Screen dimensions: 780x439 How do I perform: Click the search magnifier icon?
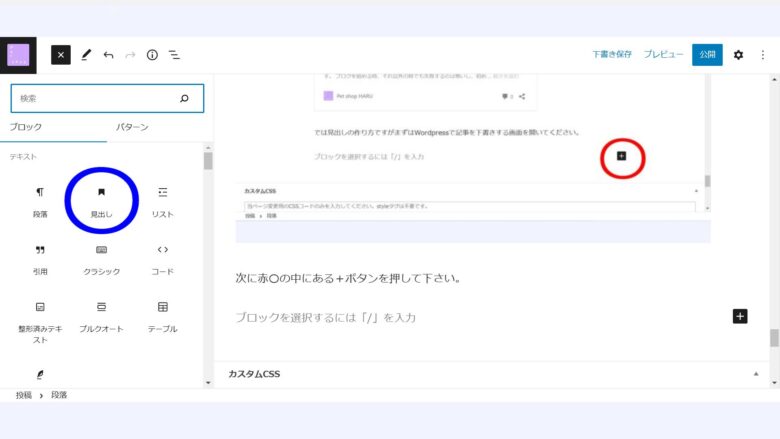coord(184,98)
